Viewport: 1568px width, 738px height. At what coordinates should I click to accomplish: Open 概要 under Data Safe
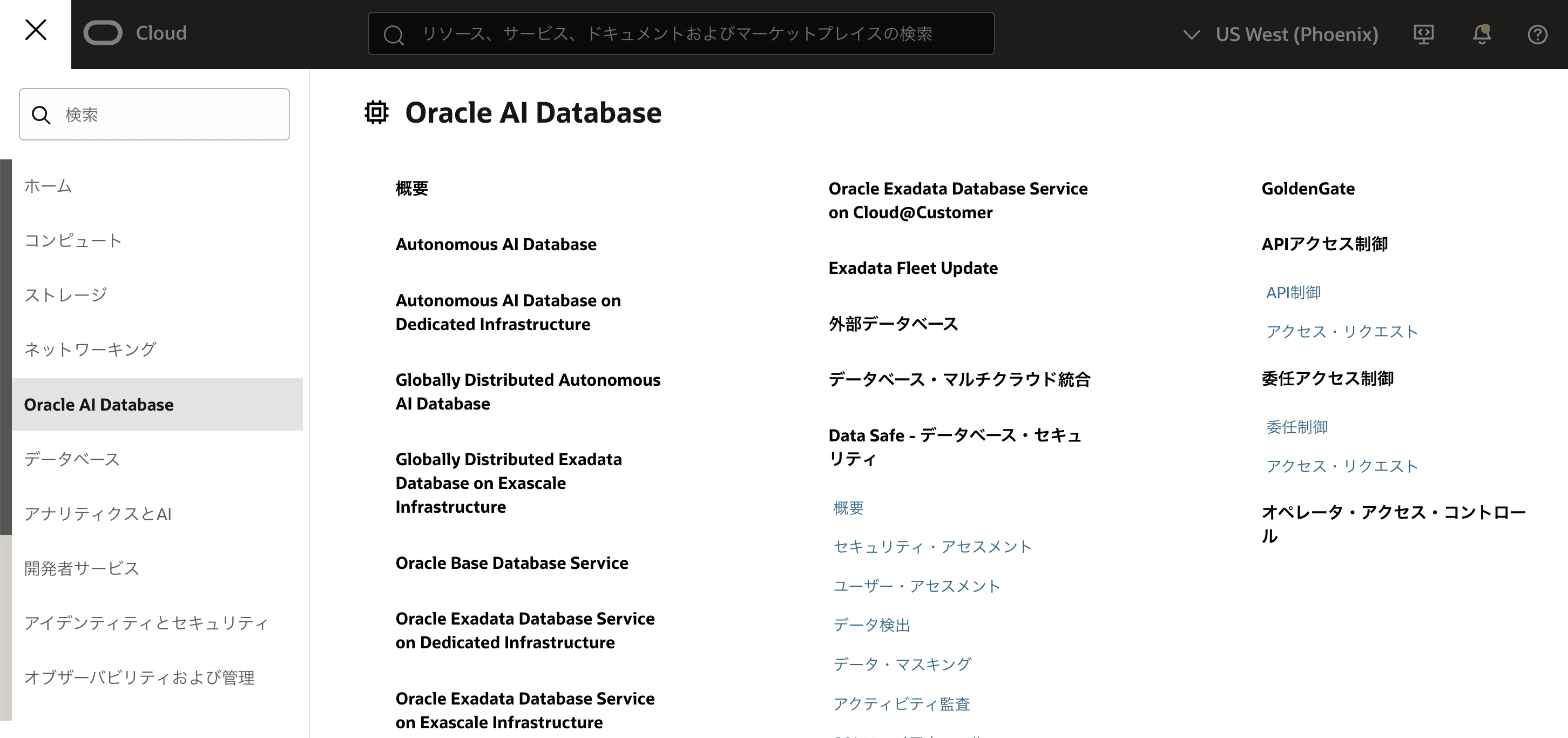coord(848,508)
